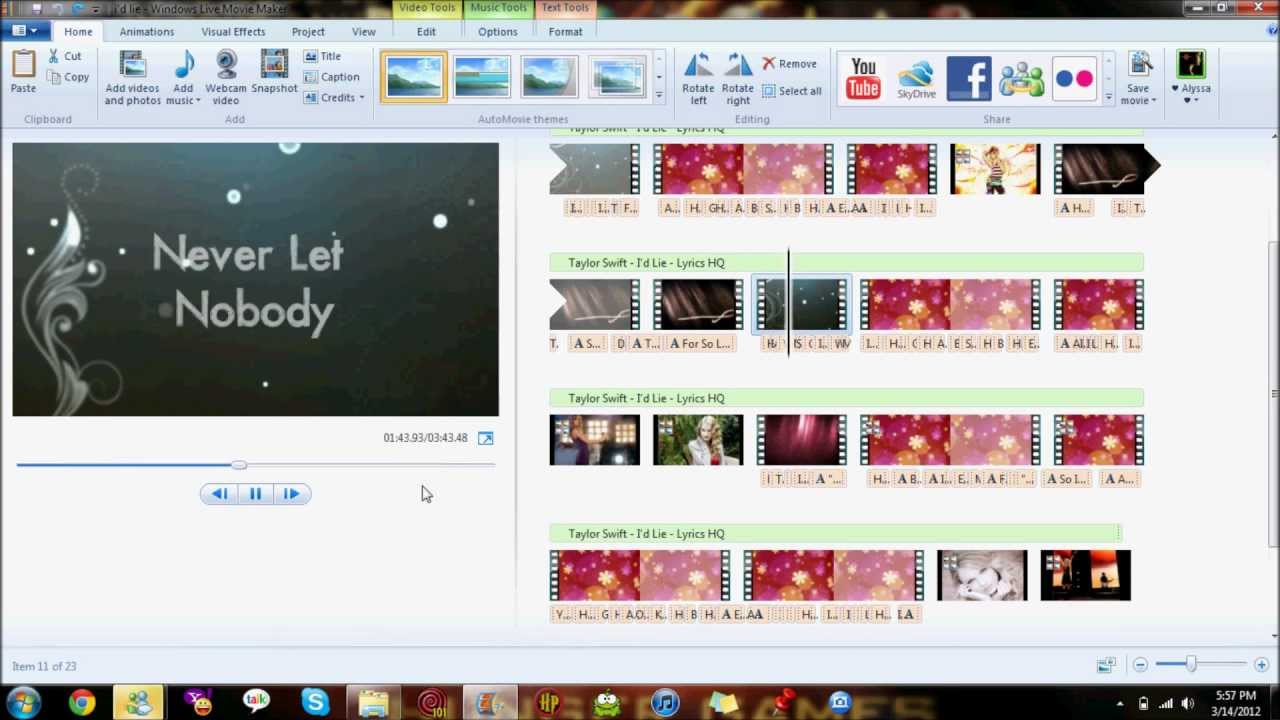
Task: Click 'For So L...' caption text item
Action: click(700, 344)
